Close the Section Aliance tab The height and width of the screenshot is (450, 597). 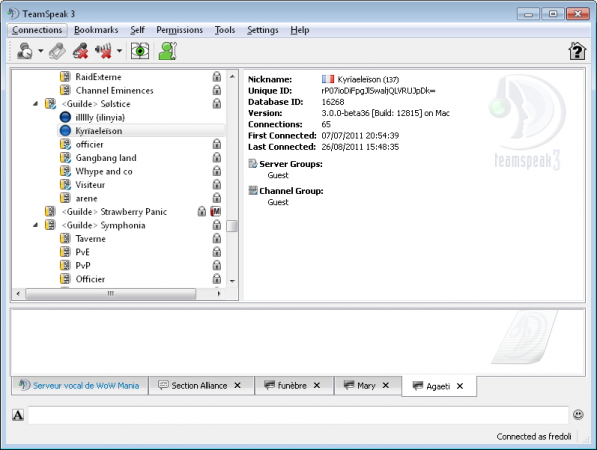(238, 386)
